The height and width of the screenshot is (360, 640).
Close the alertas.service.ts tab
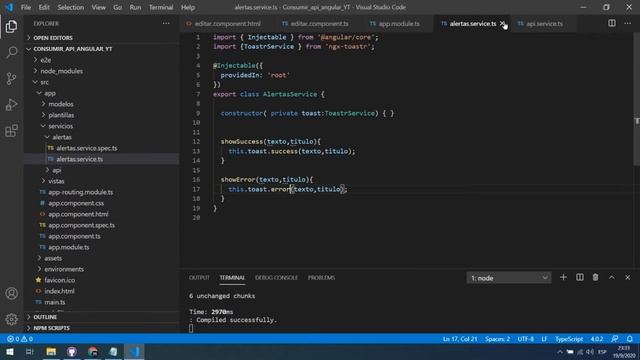click(x=502, y=24)
